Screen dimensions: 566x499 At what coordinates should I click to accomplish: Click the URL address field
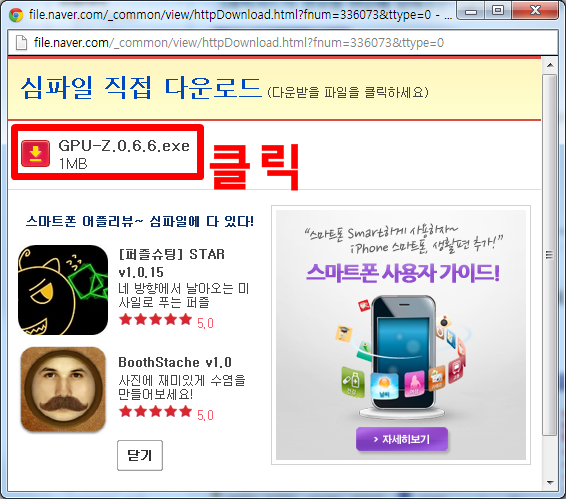(282, 43)
